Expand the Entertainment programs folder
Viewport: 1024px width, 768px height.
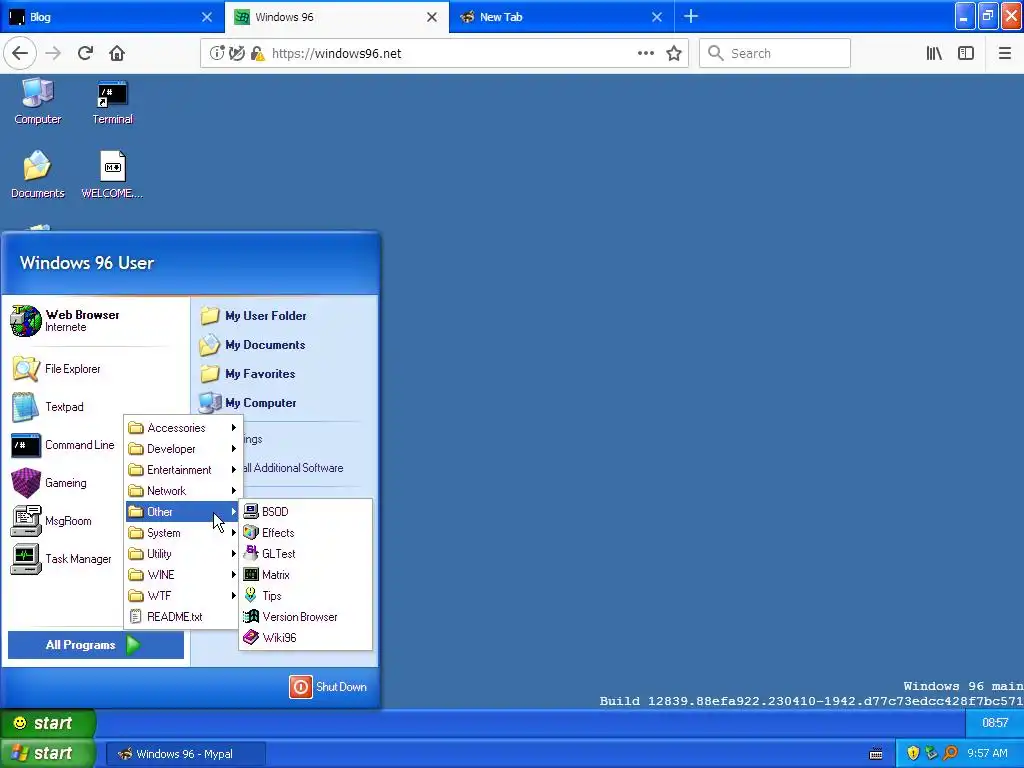[183, 470]
